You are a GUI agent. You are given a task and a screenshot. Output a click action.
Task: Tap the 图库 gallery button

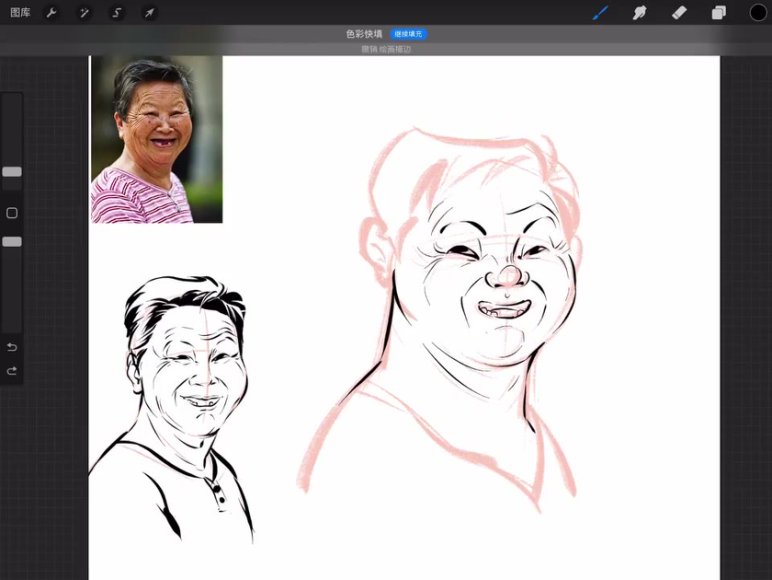(20, 13)
